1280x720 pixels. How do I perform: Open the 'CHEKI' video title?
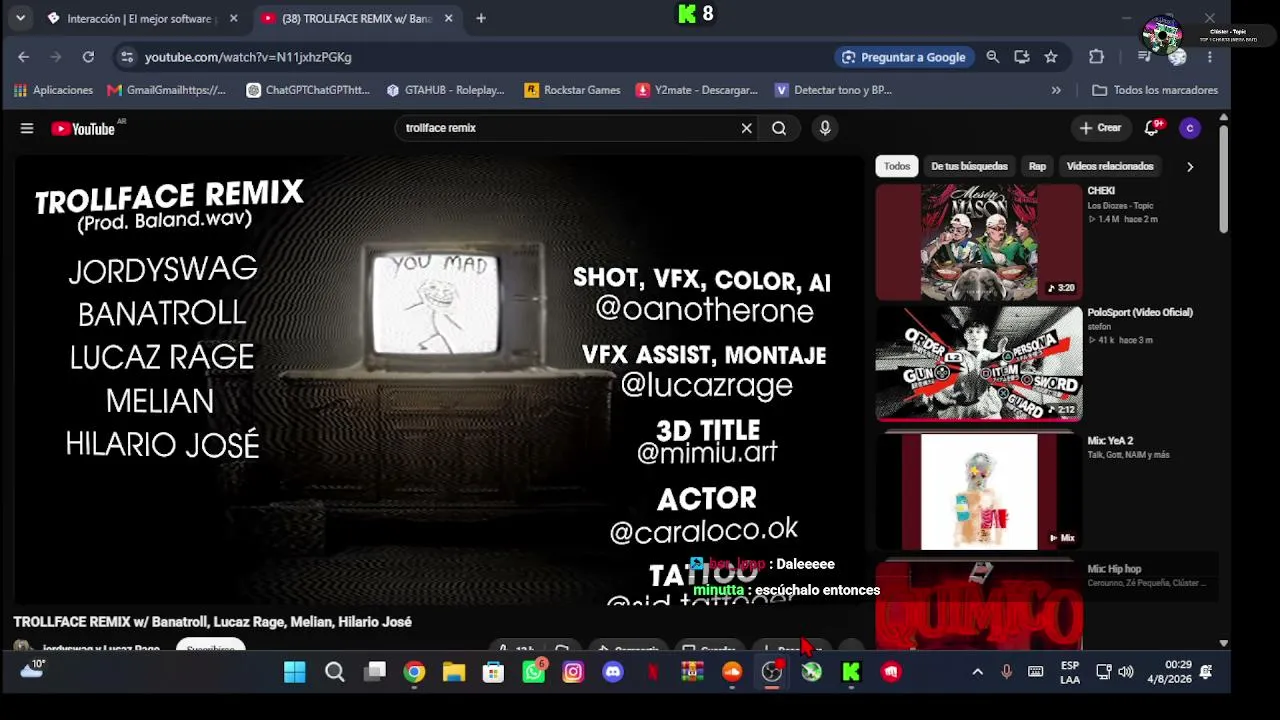[x=1101, y=191]
